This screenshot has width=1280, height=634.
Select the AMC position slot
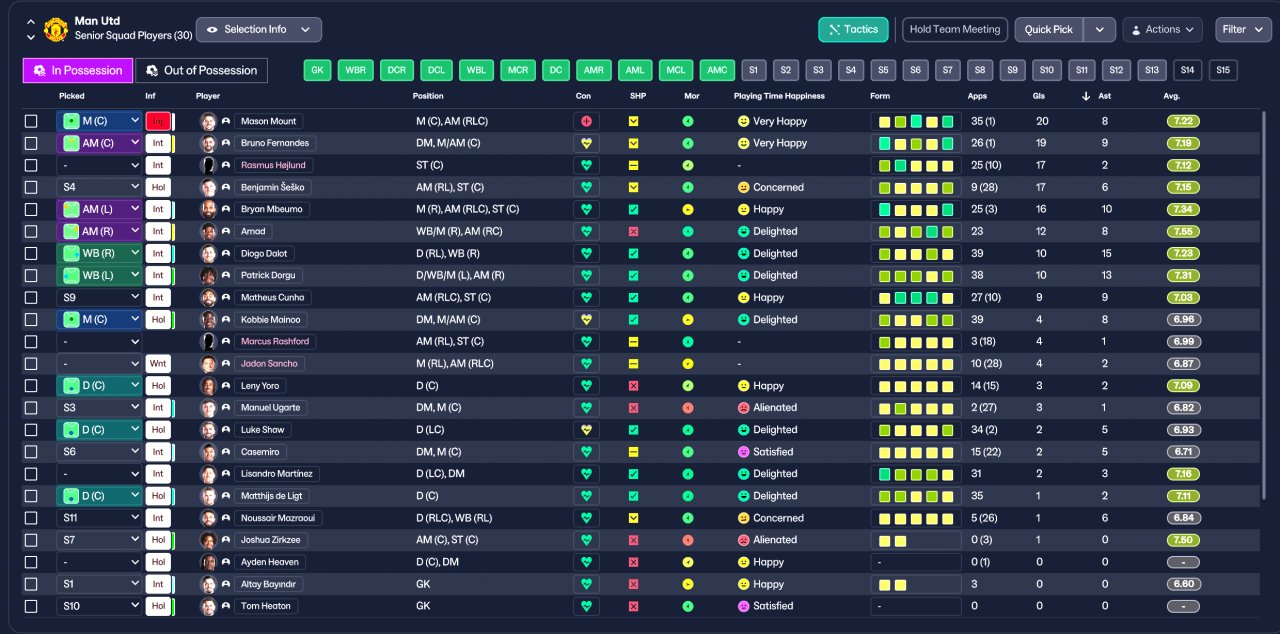pyautogui.click(x=716, y=70)
